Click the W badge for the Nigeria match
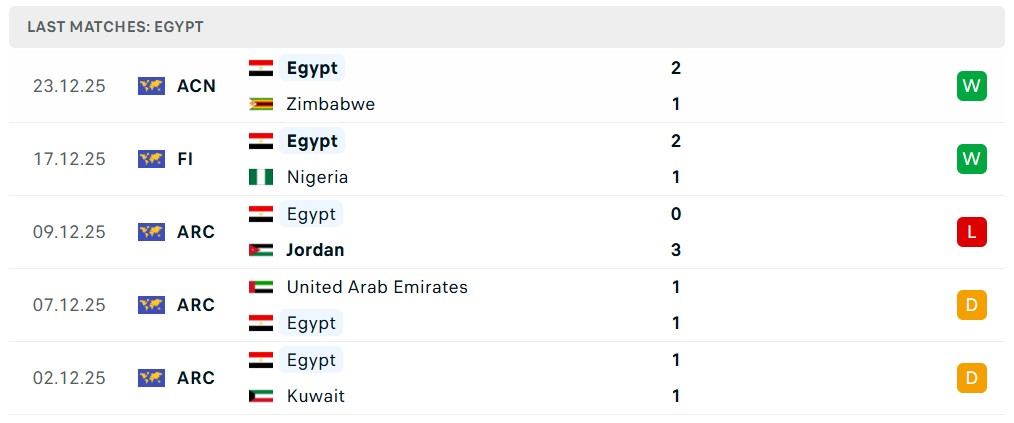 971,159
